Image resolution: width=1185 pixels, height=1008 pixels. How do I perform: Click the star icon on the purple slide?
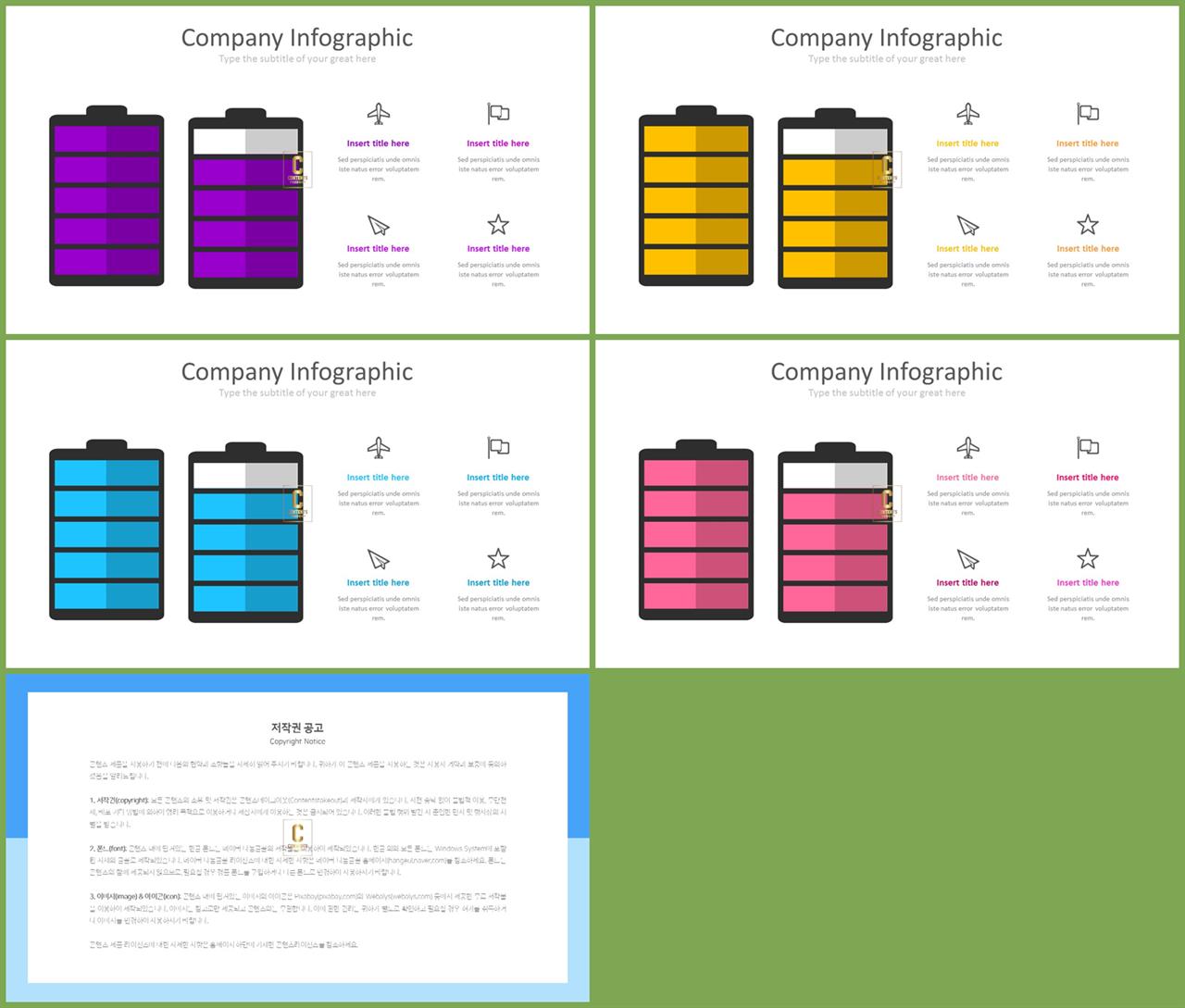[498, 224]
